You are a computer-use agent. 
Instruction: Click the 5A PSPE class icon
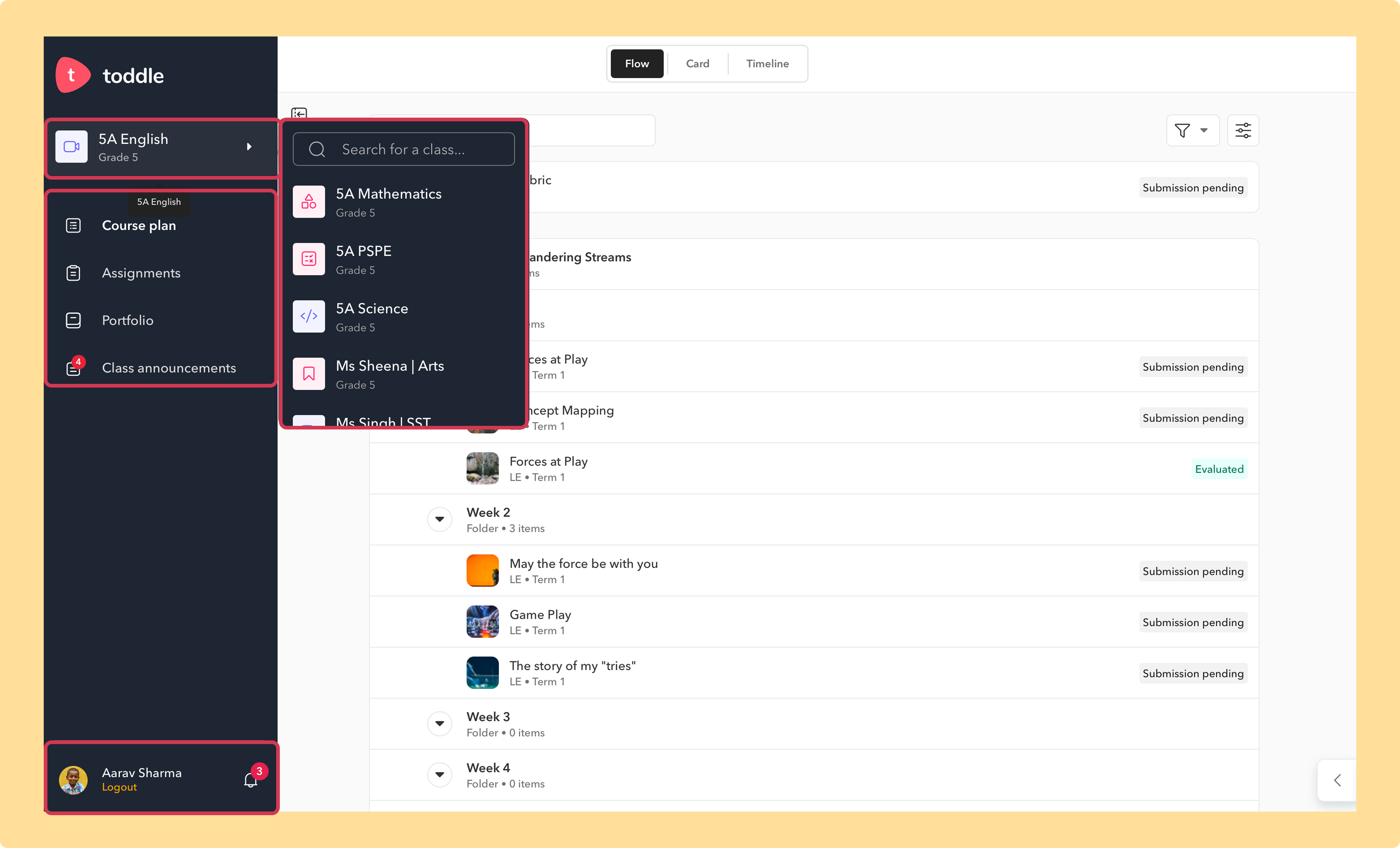click(309, 259)
